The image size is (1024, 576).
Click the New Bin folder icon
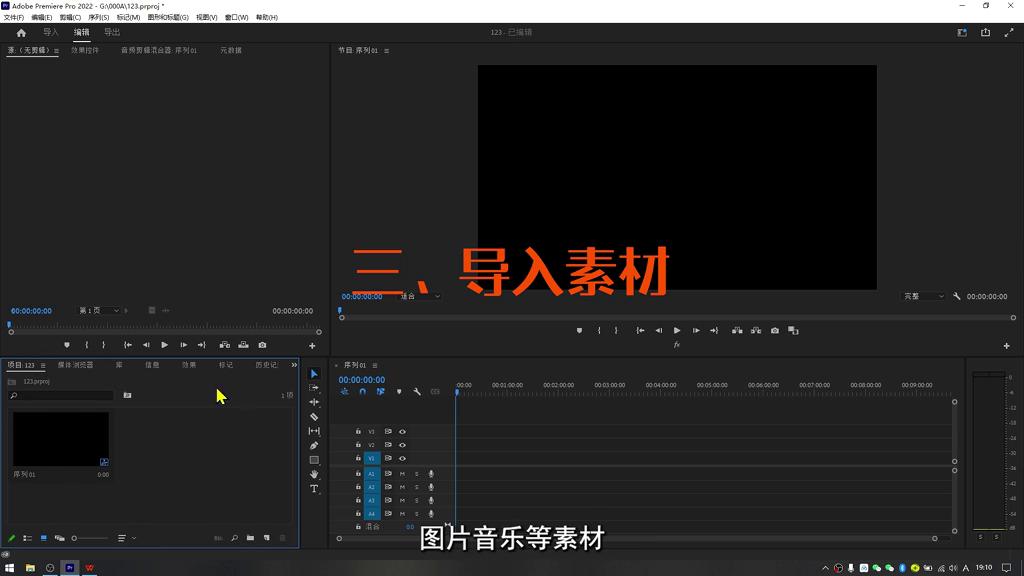click(250, 538)
